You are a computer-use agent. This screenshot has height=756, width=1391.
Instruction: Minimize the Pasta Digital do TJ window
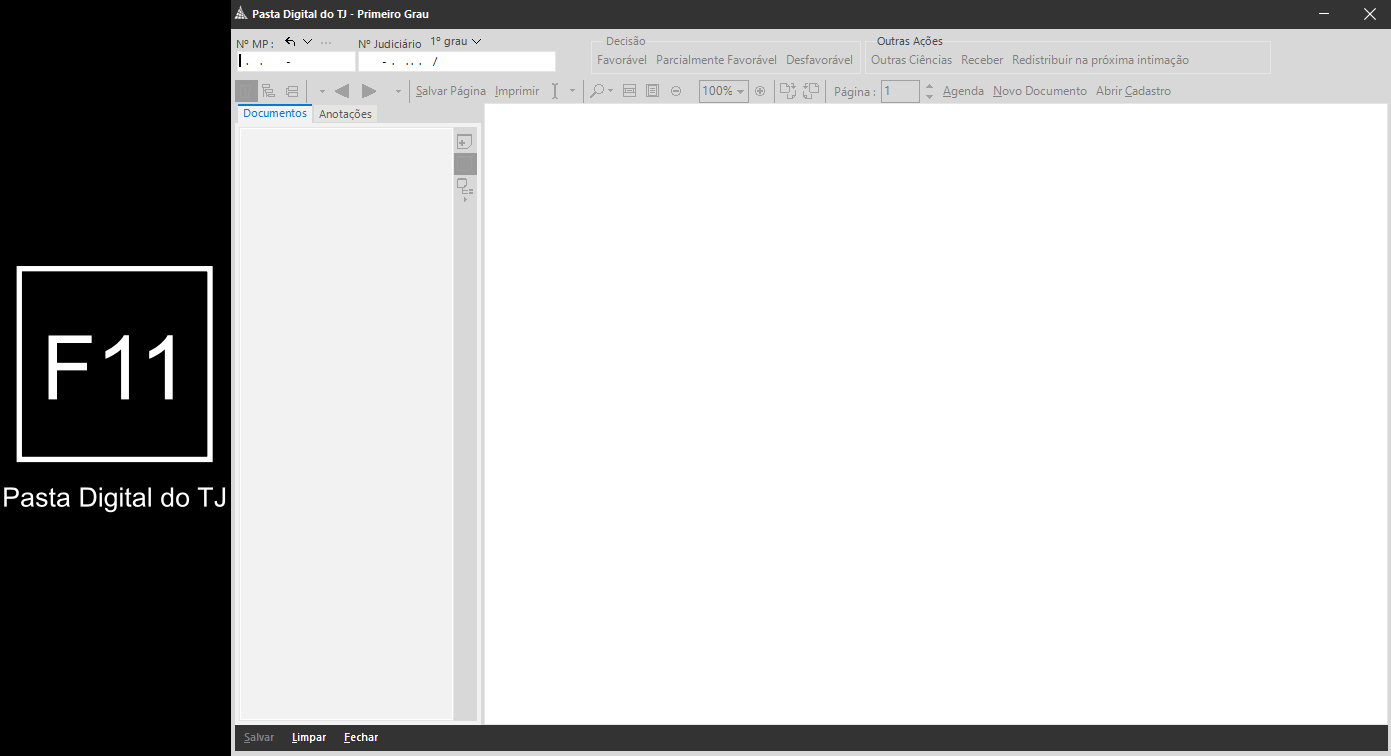1324,14
